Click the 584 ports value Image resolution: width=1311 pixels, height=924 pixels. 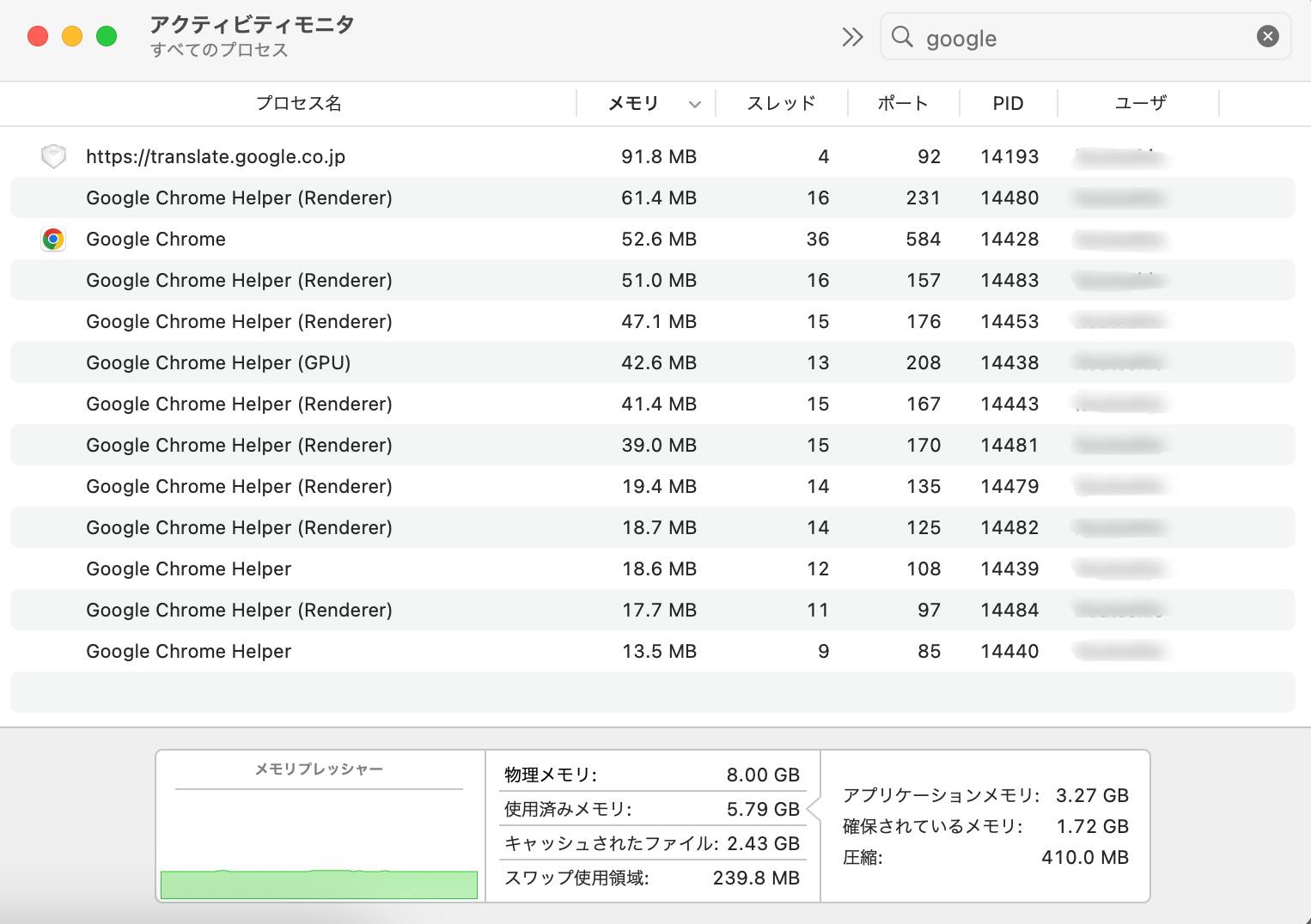click(924, 239)
